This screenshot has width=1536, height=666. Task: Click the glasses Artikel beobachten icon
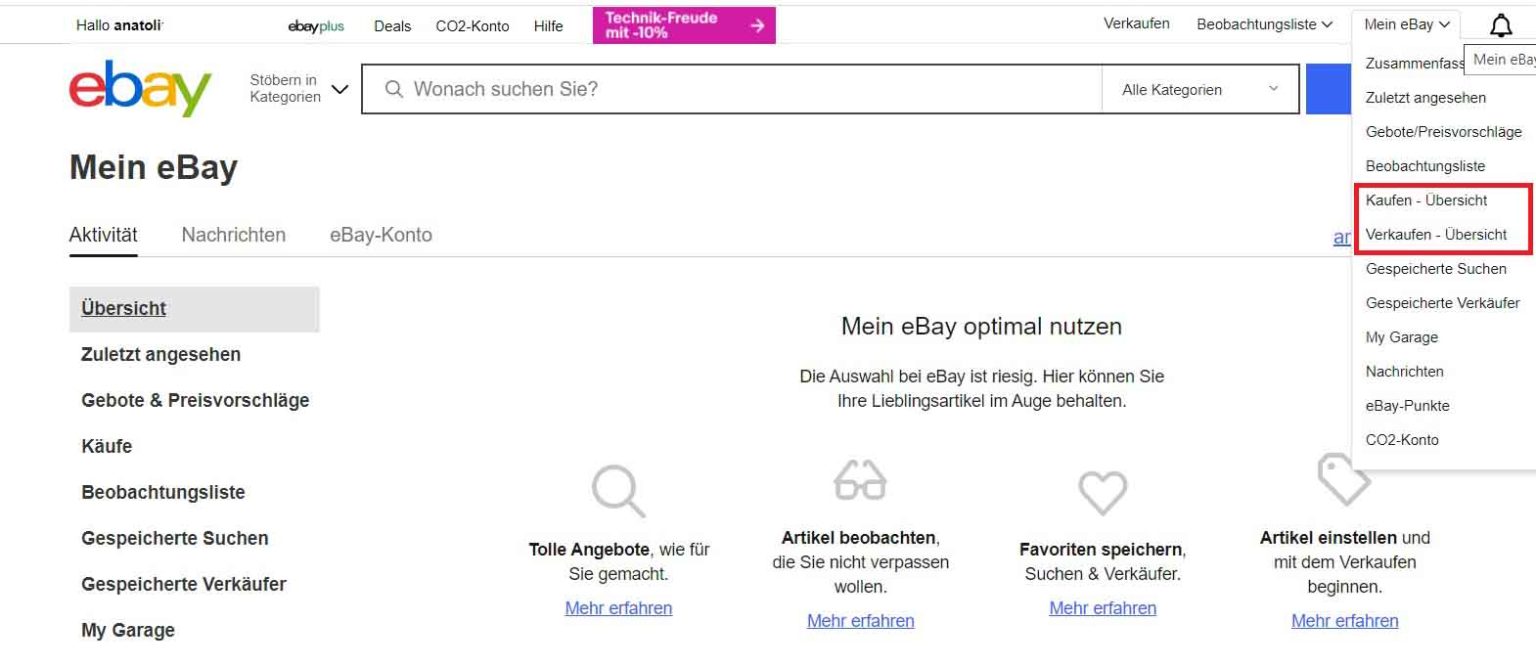tap(860, 480)
